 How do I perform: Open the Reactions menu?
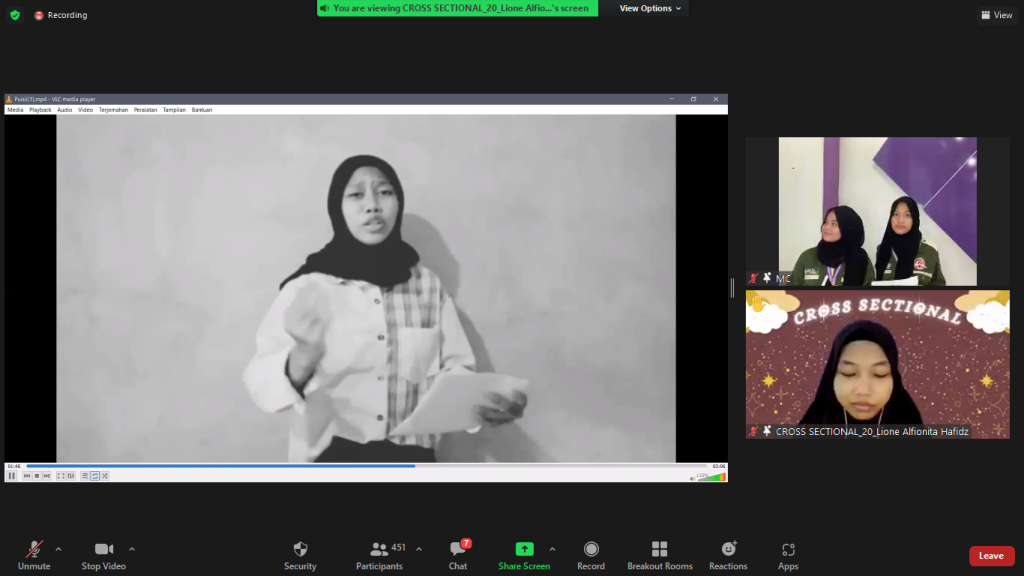click(x=728, y=549)
